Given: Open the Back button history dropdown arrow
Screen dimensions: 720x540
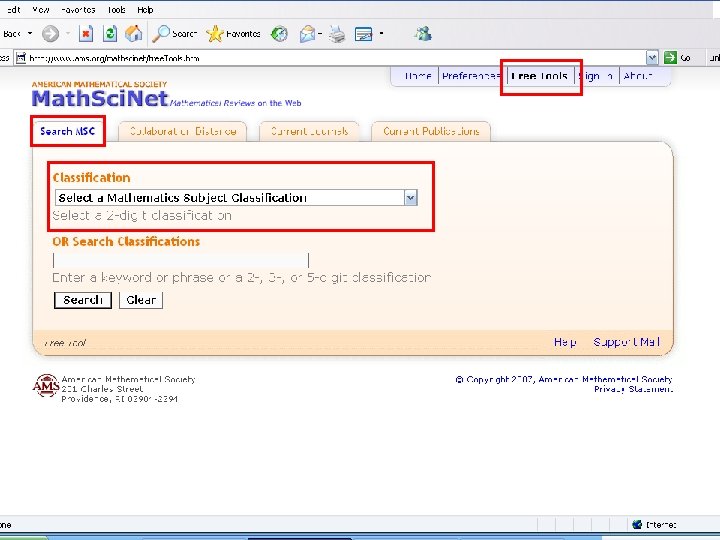Looking at the screenshot, I should [x=30, y=34].
